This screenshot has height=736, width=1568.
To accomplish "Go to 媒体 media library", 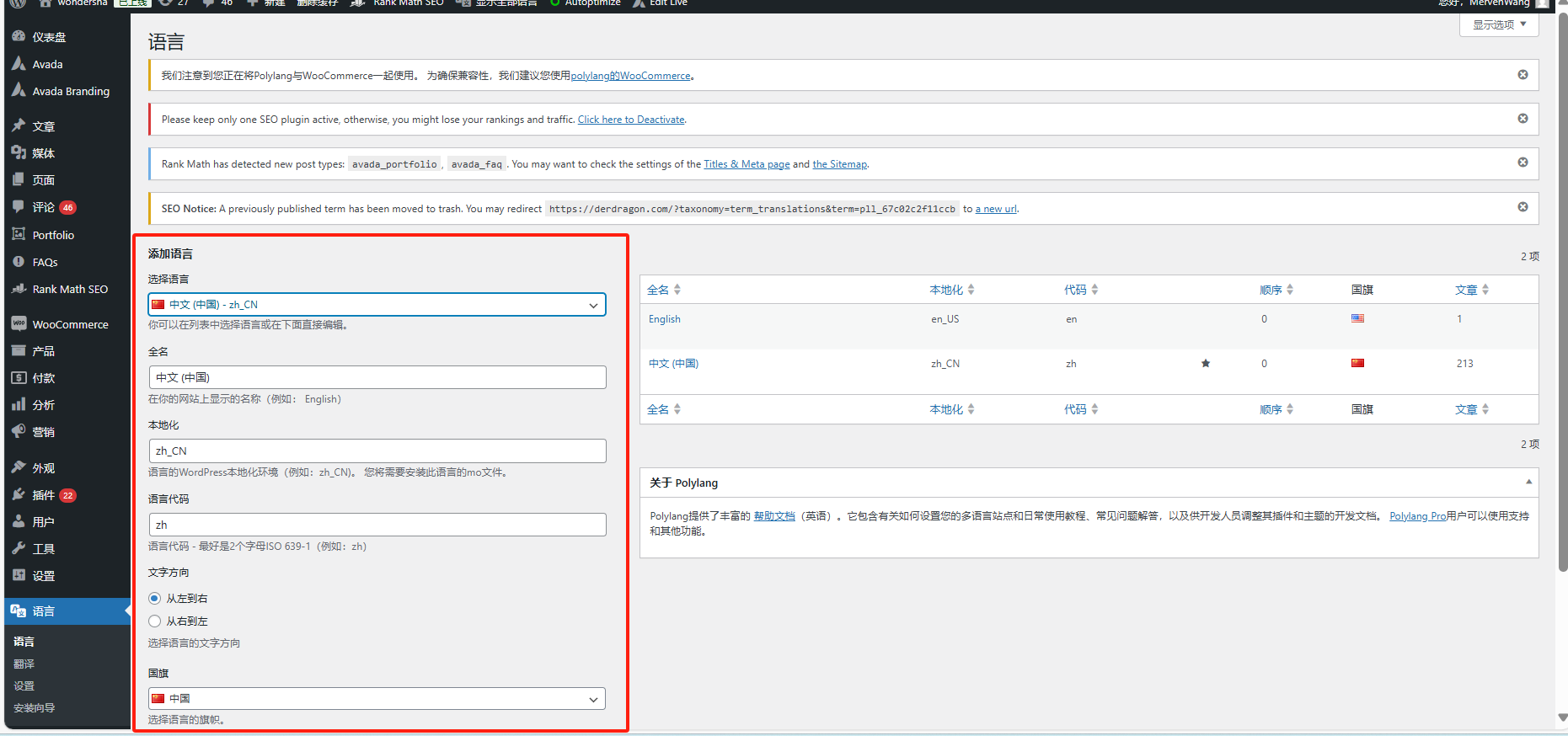I will point(44,153).
